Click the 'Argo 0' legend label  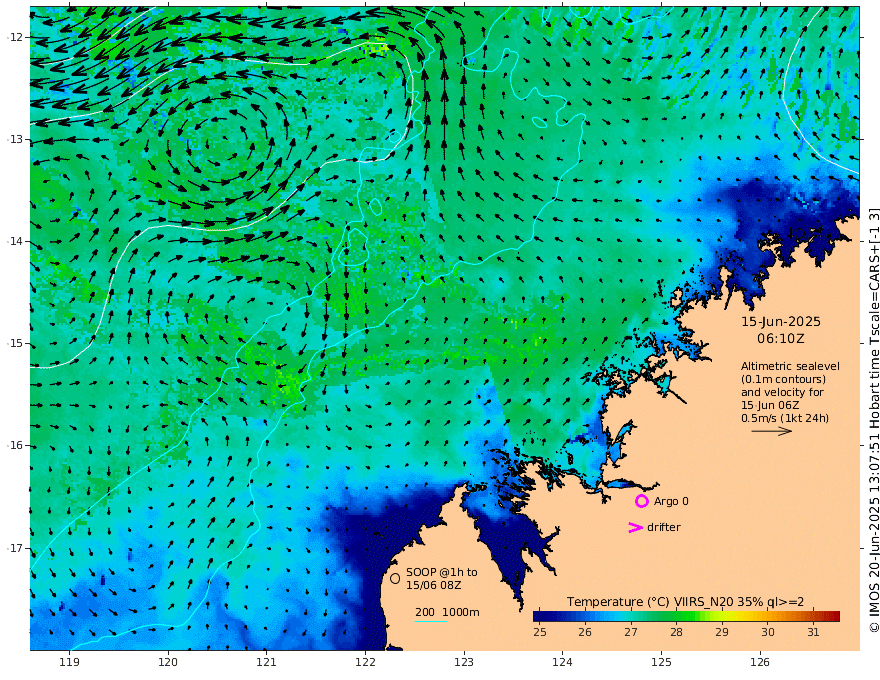tap(671, 501)
